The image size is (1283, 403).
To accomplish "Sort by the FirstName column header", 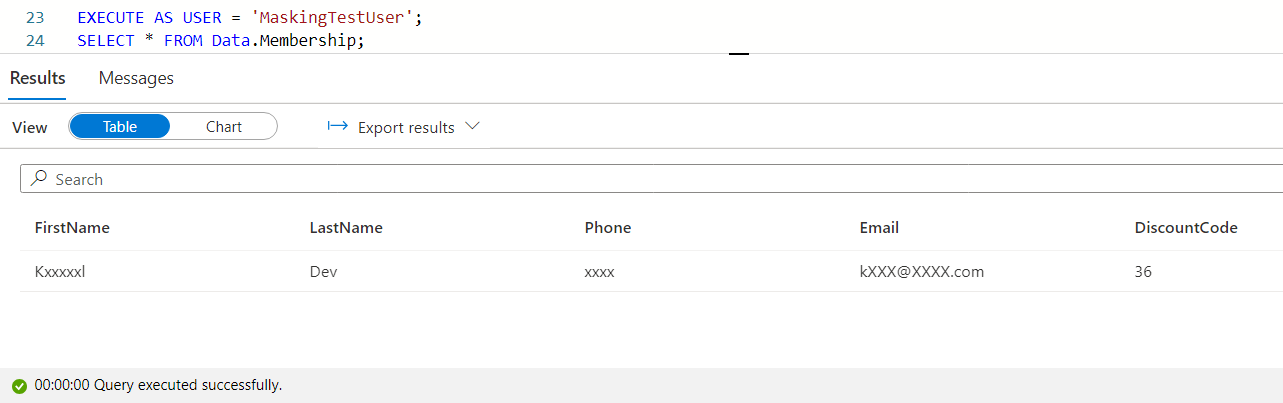I will [72, 228].
